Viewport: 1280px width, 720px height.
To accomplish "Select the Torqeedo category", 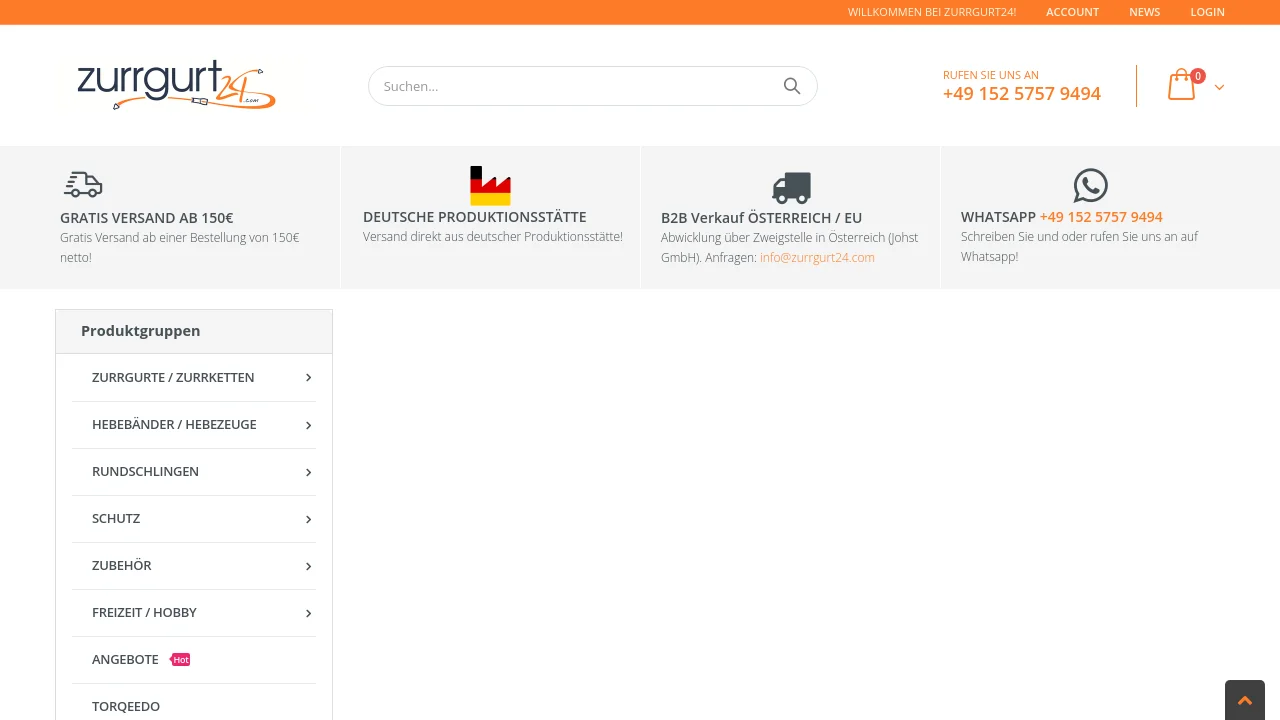I will 126,706.
